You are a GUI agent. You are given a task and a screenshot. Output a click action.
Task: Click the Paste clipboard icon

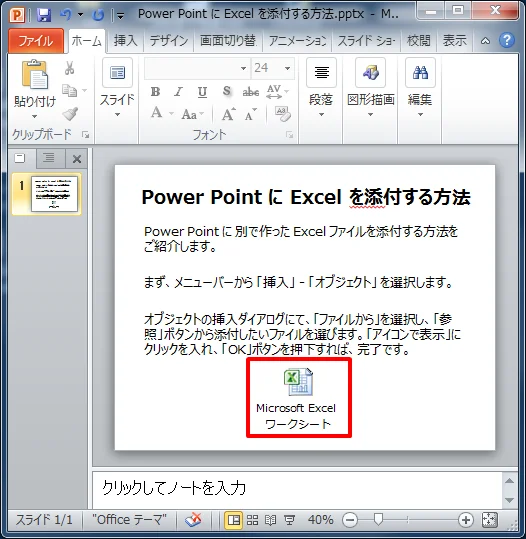pyautogui.click(x=34, y=75)
